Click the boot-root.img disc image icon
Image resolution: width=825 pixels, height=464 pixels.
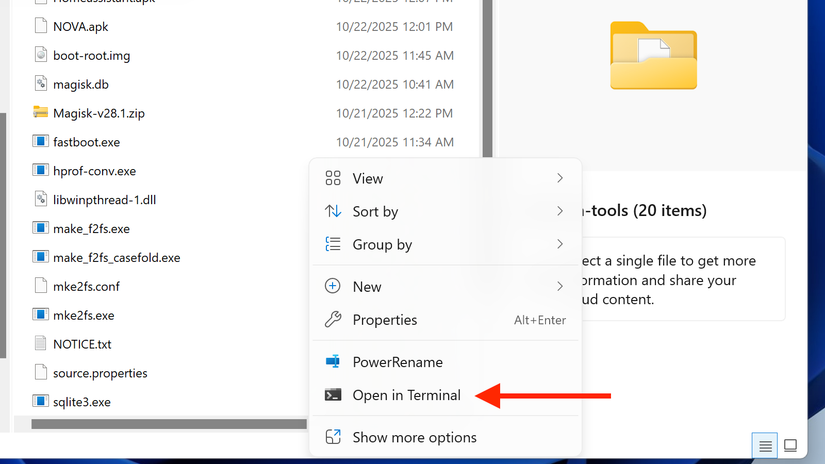click(41, 55)
